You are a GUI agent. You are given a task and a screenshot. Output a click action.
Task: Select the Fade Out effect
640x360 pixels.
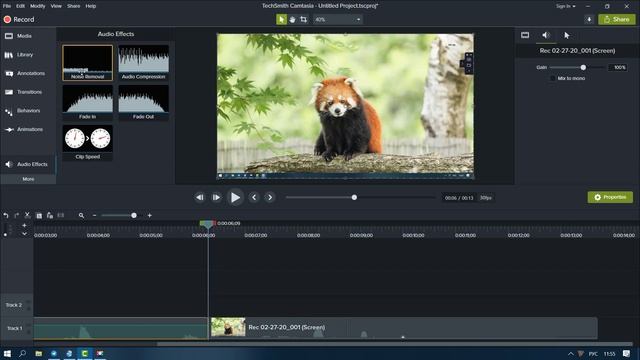pyautogui.click(x=143, y=102)
